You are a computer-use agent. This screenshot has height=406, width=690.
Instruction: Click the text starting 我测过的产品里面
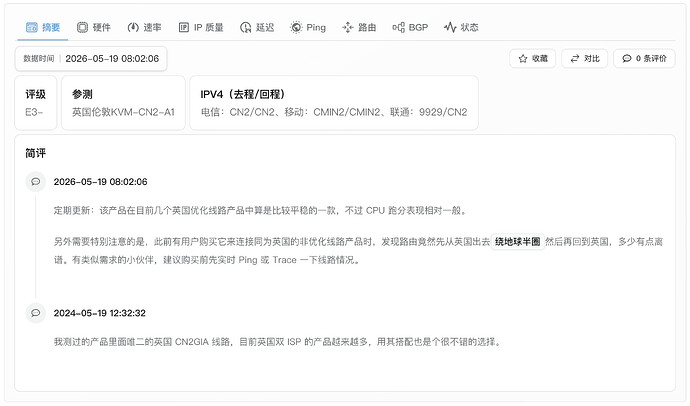pyautogui.click(x=278, y=342)
